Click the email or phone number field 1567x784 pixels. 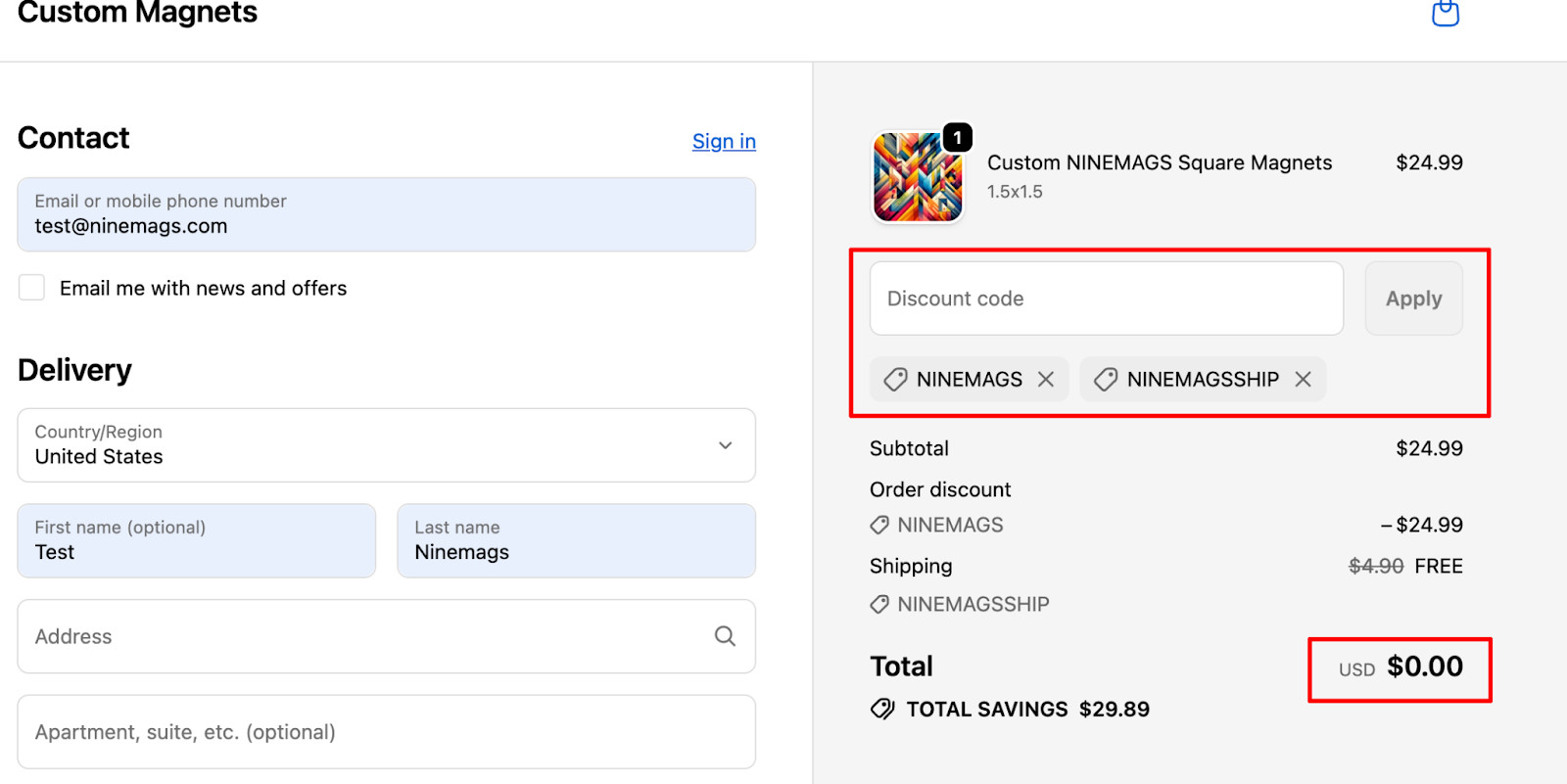(386, 215)
